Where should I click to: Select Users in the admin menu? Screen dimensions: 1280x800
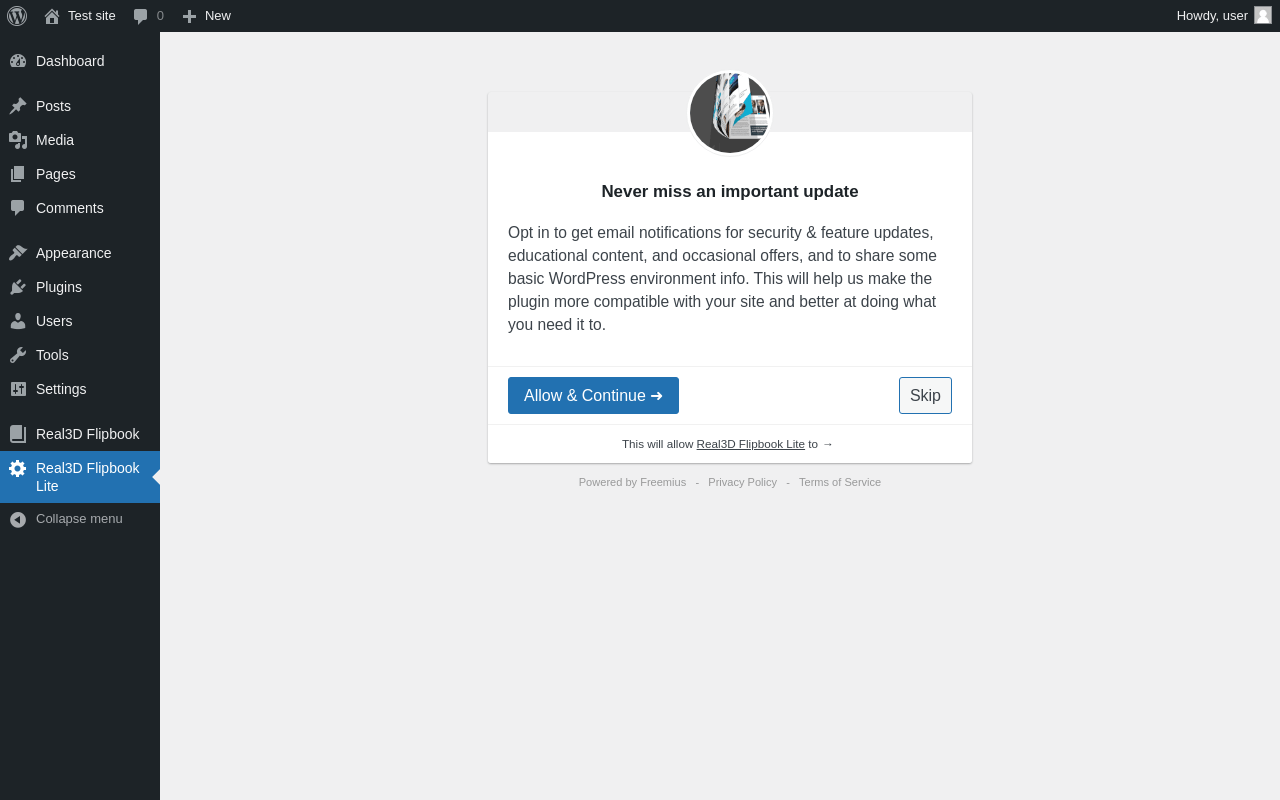tap(54, 321)
